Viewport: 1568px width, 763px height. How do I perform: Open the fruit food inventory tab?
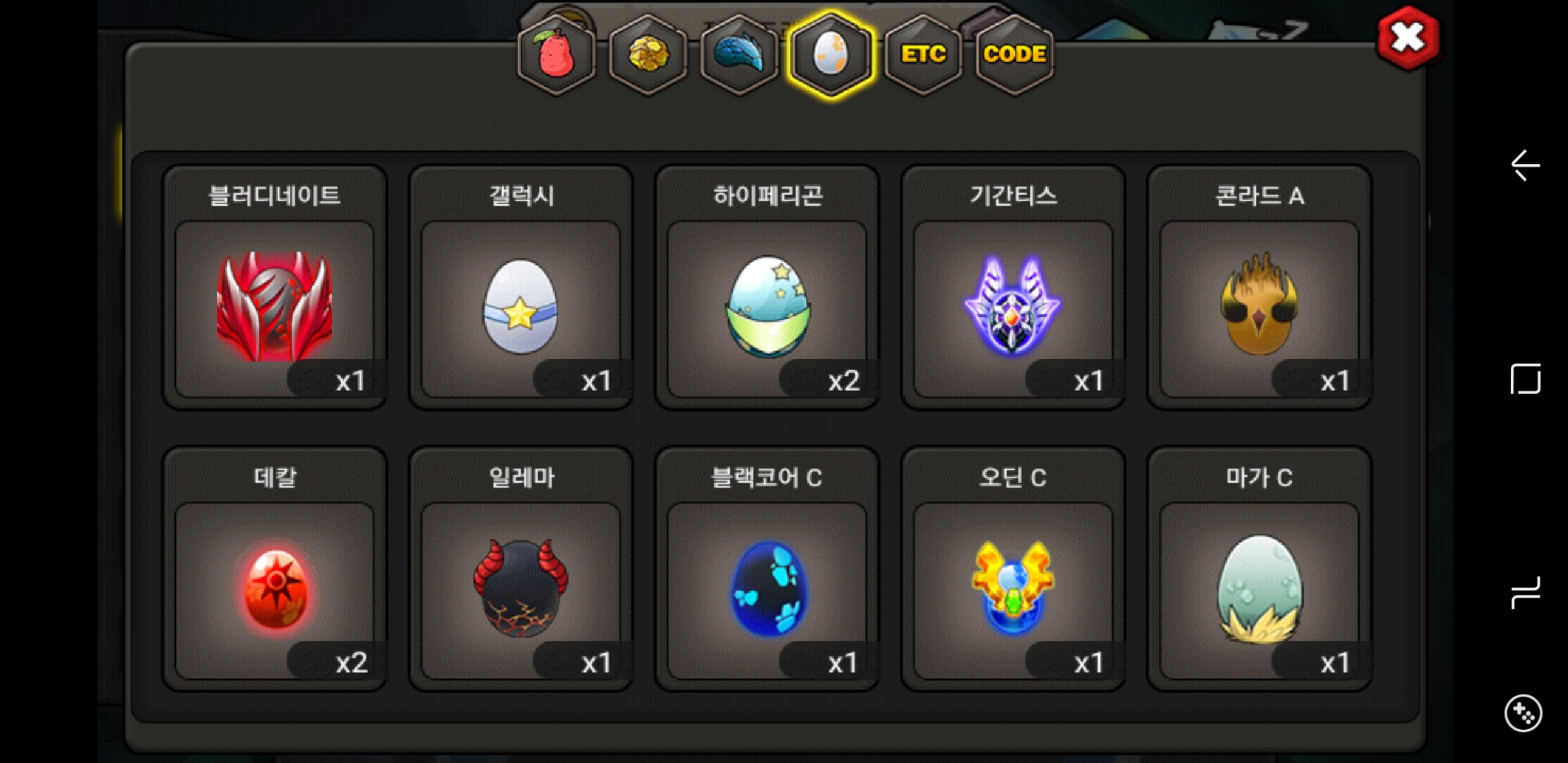557,54
